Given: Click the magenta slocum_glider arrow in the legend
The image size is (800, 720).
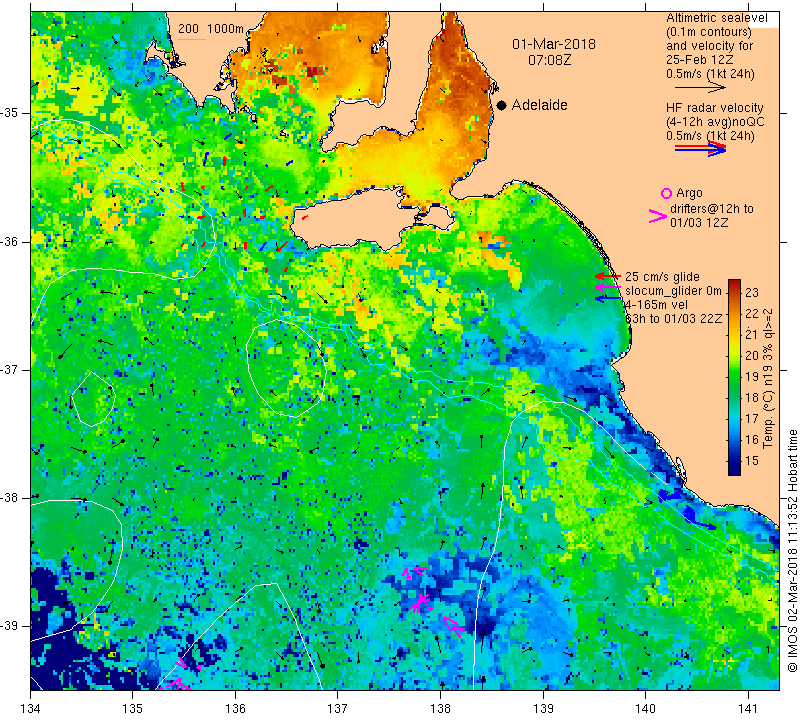Looking at the screenshot, I should (x=608, y=288).
